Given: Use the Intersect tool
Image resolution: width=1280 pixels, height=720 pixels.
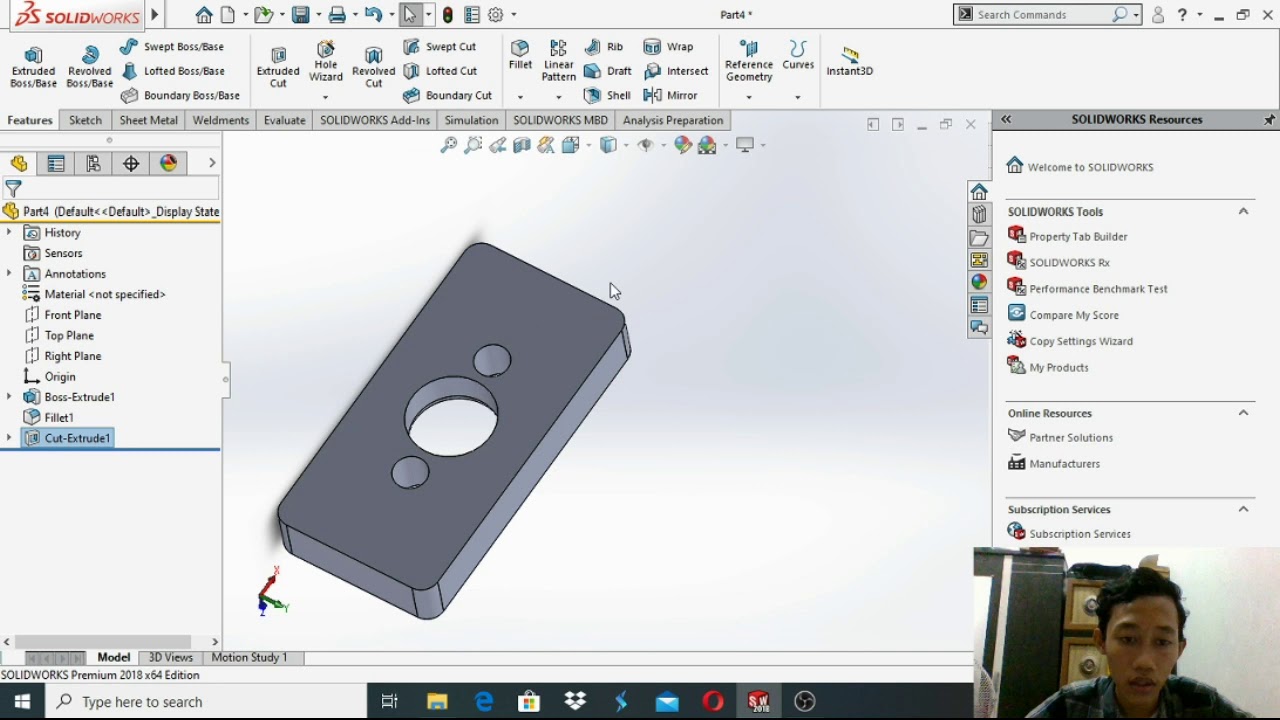Looking at the screenshot, I should [676, 71].
